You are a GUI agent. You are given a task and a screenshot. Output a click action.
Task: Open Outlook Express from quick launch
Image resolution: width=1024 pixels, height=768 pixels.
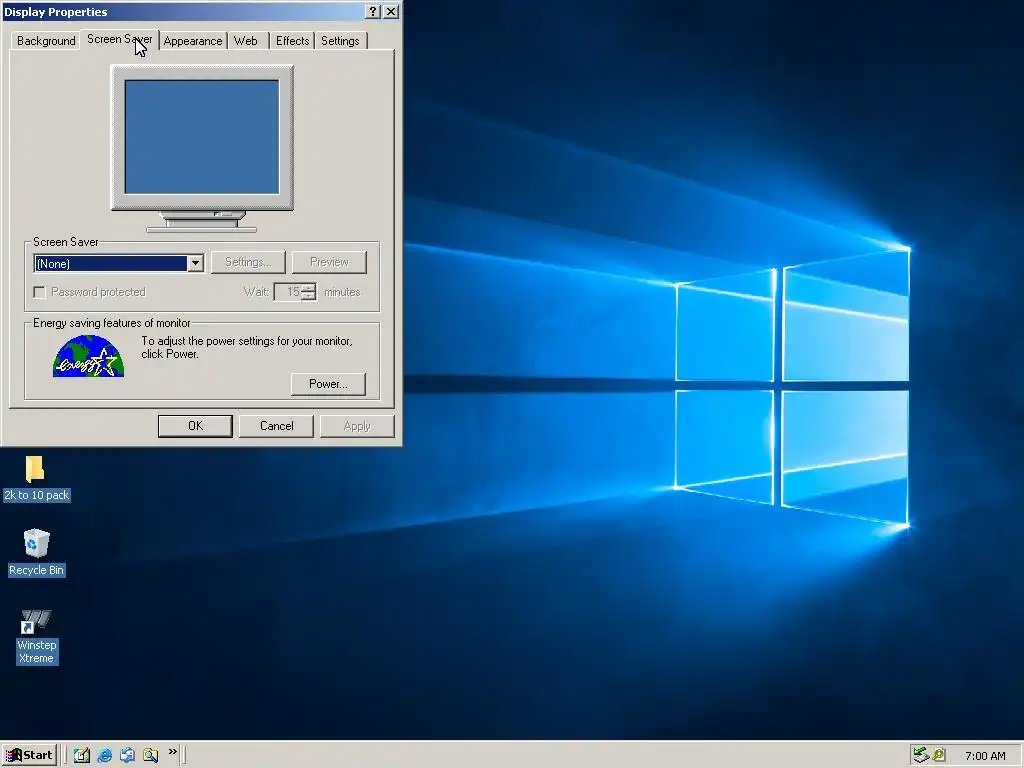127,755
